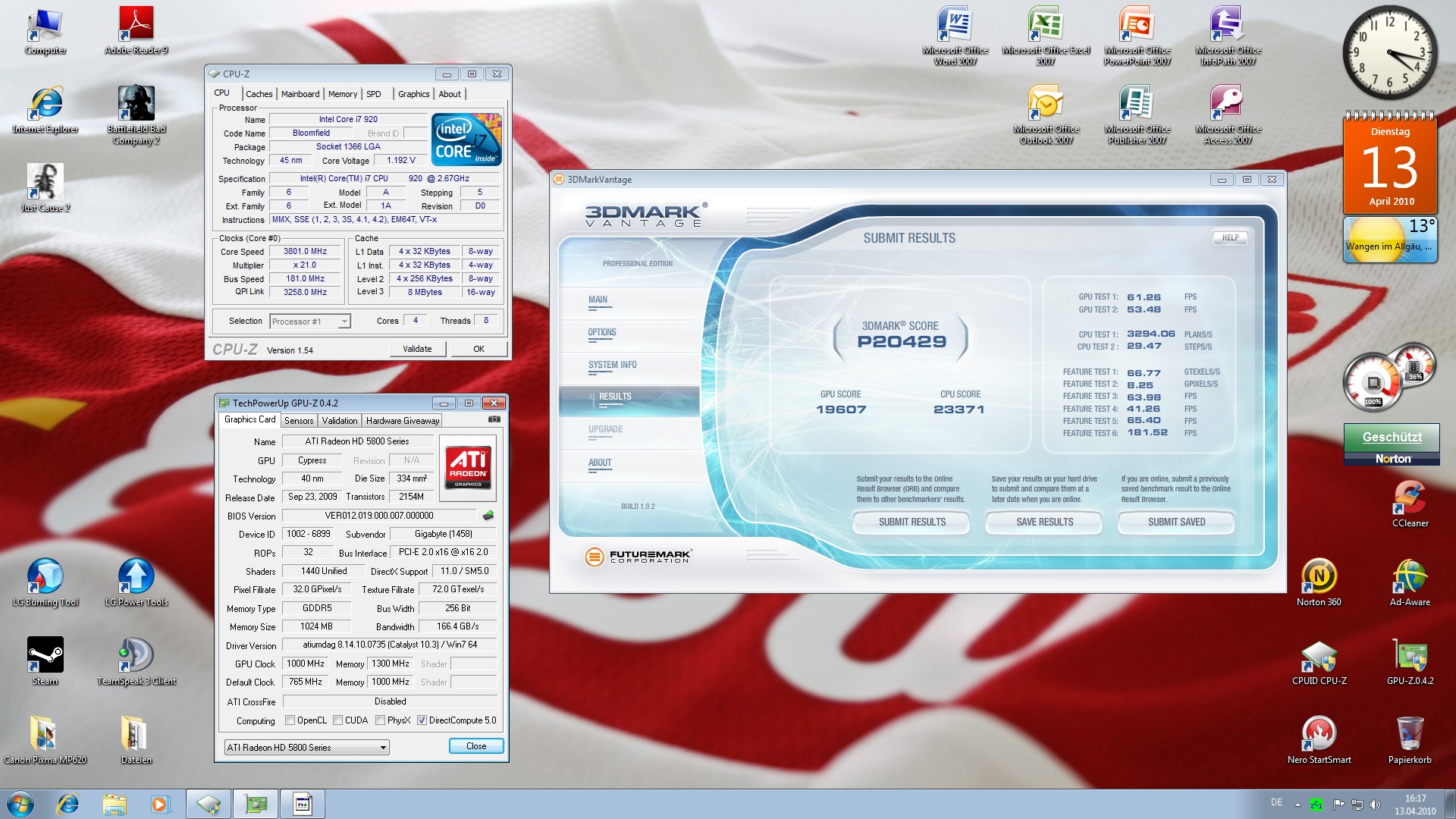Click Validate button in CPU-Z
The width and height of the screenshot is (1456, 819).
coord(417,349)
